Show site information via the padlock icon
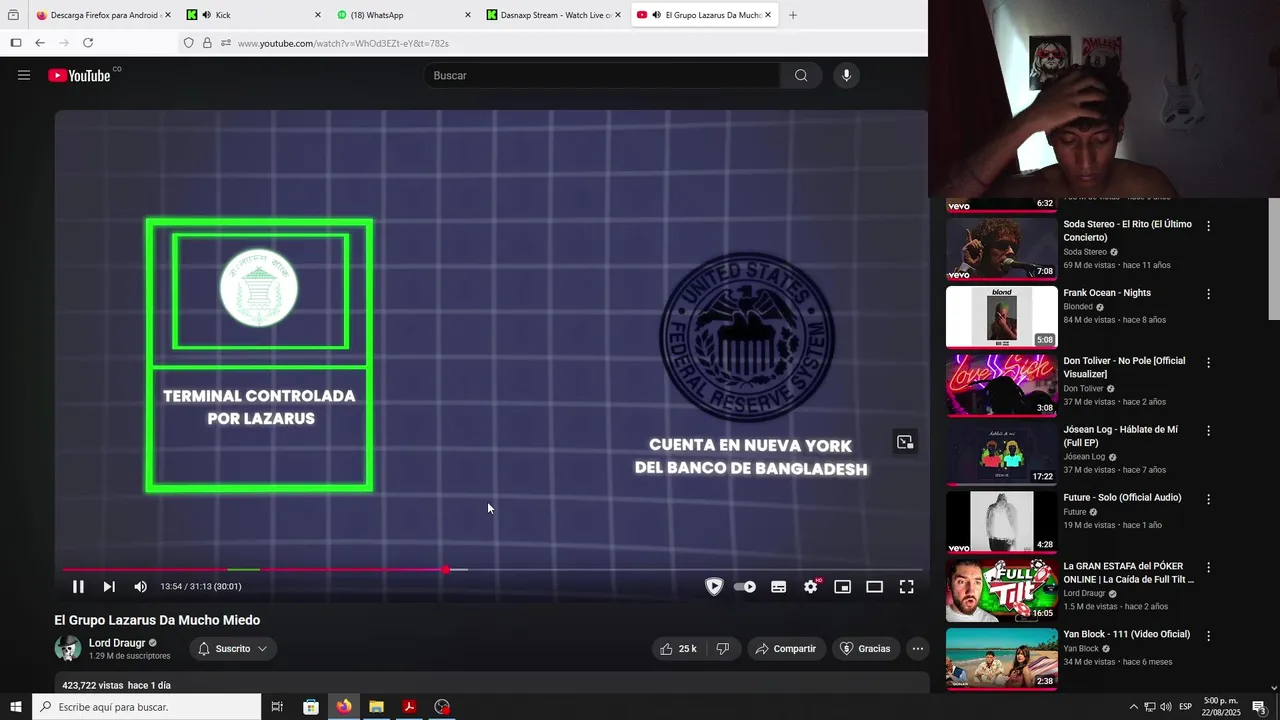 coord(207,43)
